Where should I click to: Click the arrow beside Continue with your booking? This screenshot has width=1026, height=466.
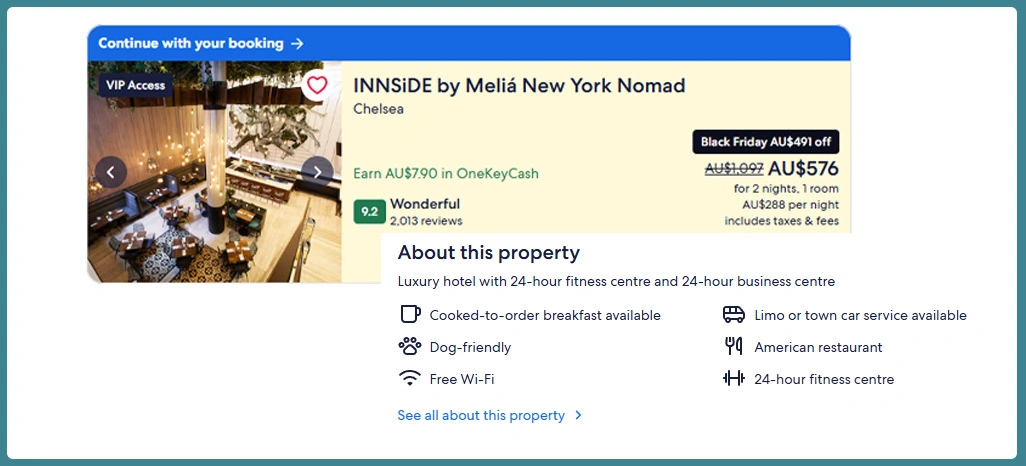(x=296, y=44)
